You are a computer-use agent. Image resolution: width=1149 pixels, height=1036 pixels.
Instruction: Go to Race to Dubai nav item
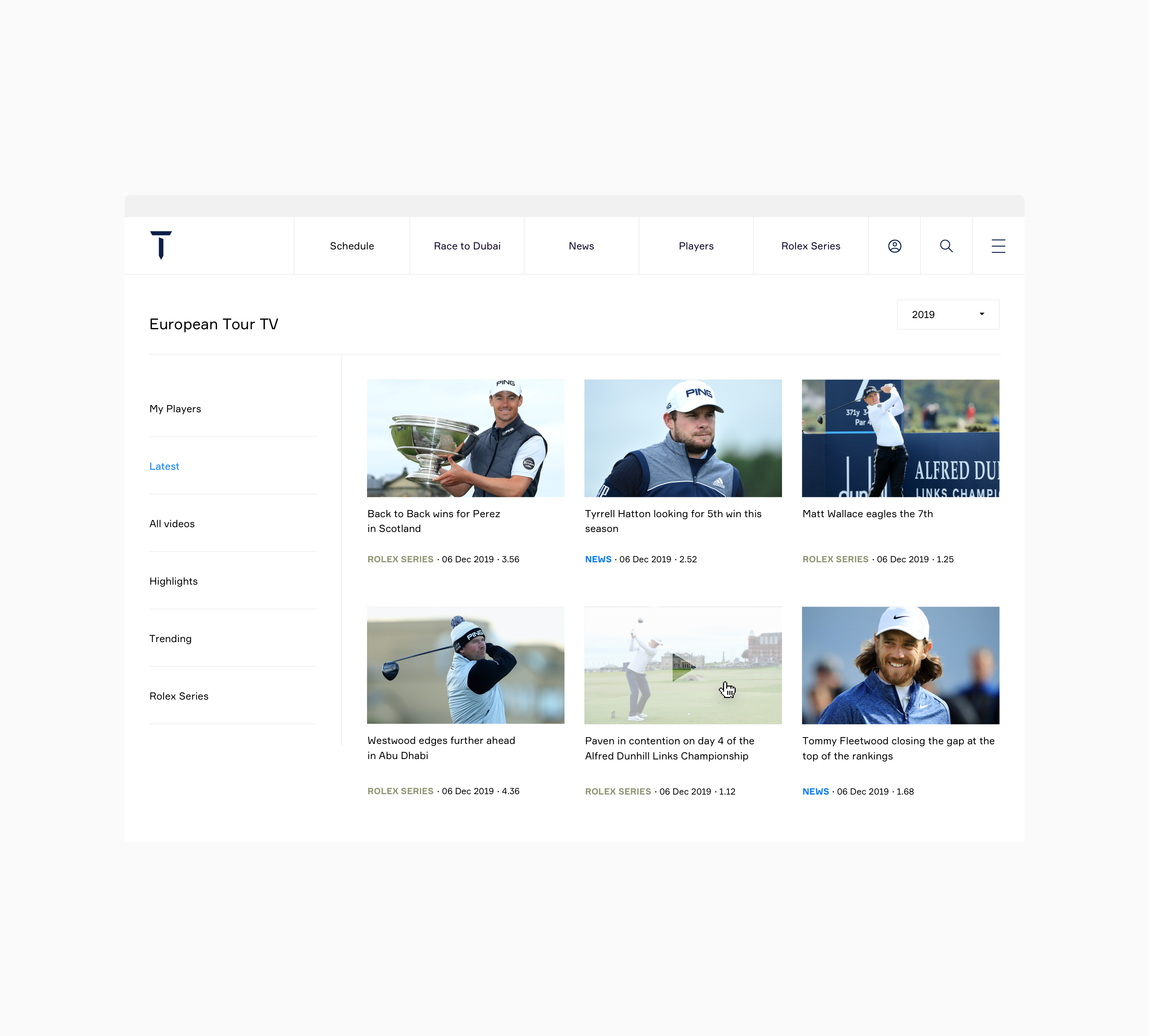[x=467, y=246]
